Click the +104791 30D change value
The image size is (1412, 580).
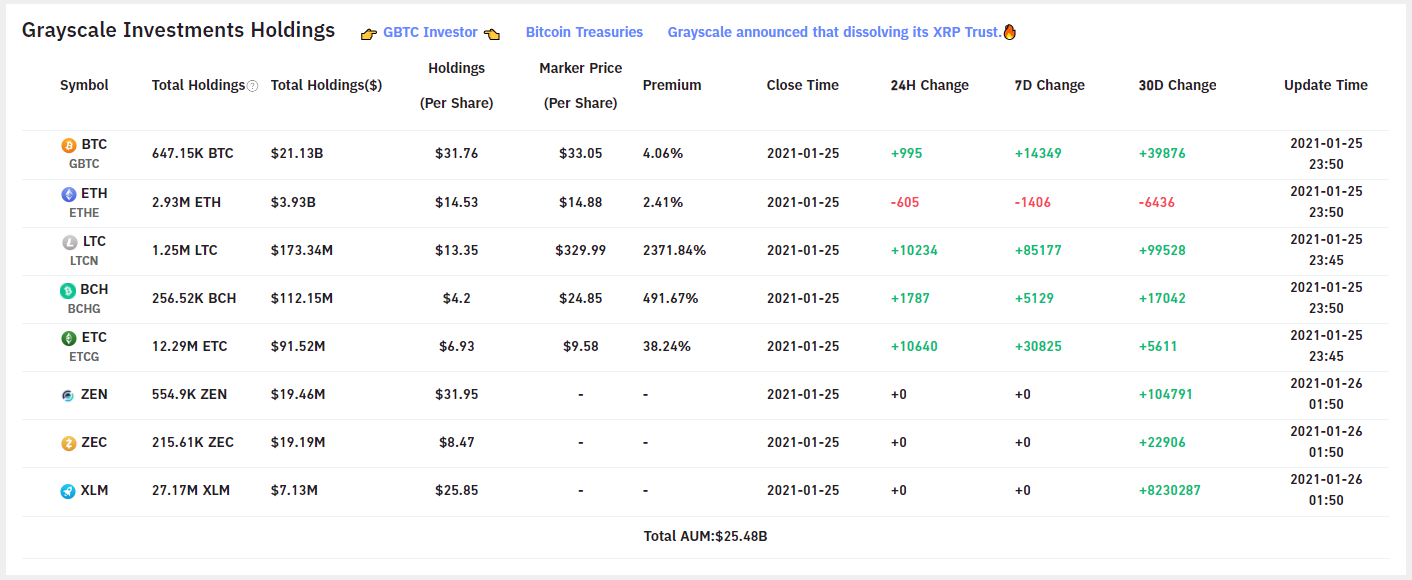click(1166, 394)
